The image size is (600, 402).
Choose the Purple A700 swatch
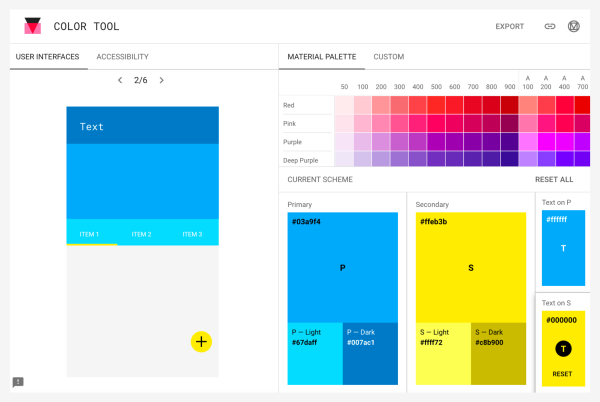(582, 142)
